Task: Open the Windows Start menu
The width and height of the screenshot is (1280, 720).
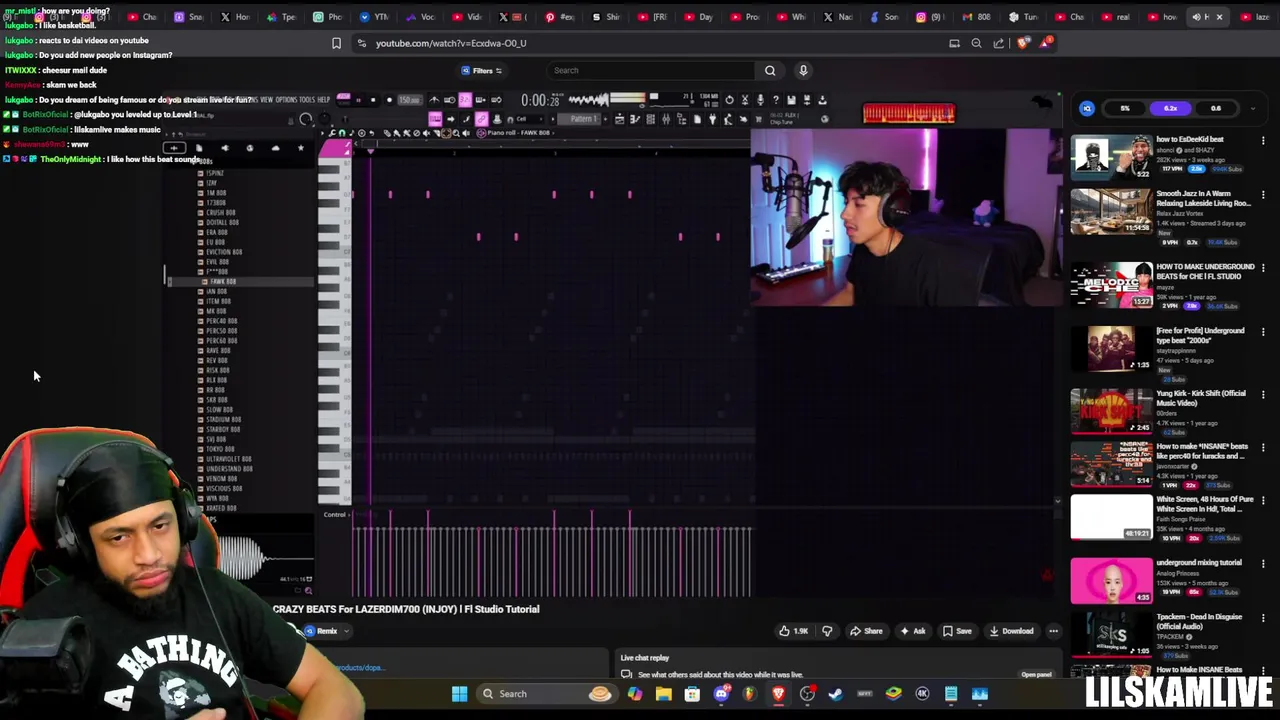Action: click(459, 694)
